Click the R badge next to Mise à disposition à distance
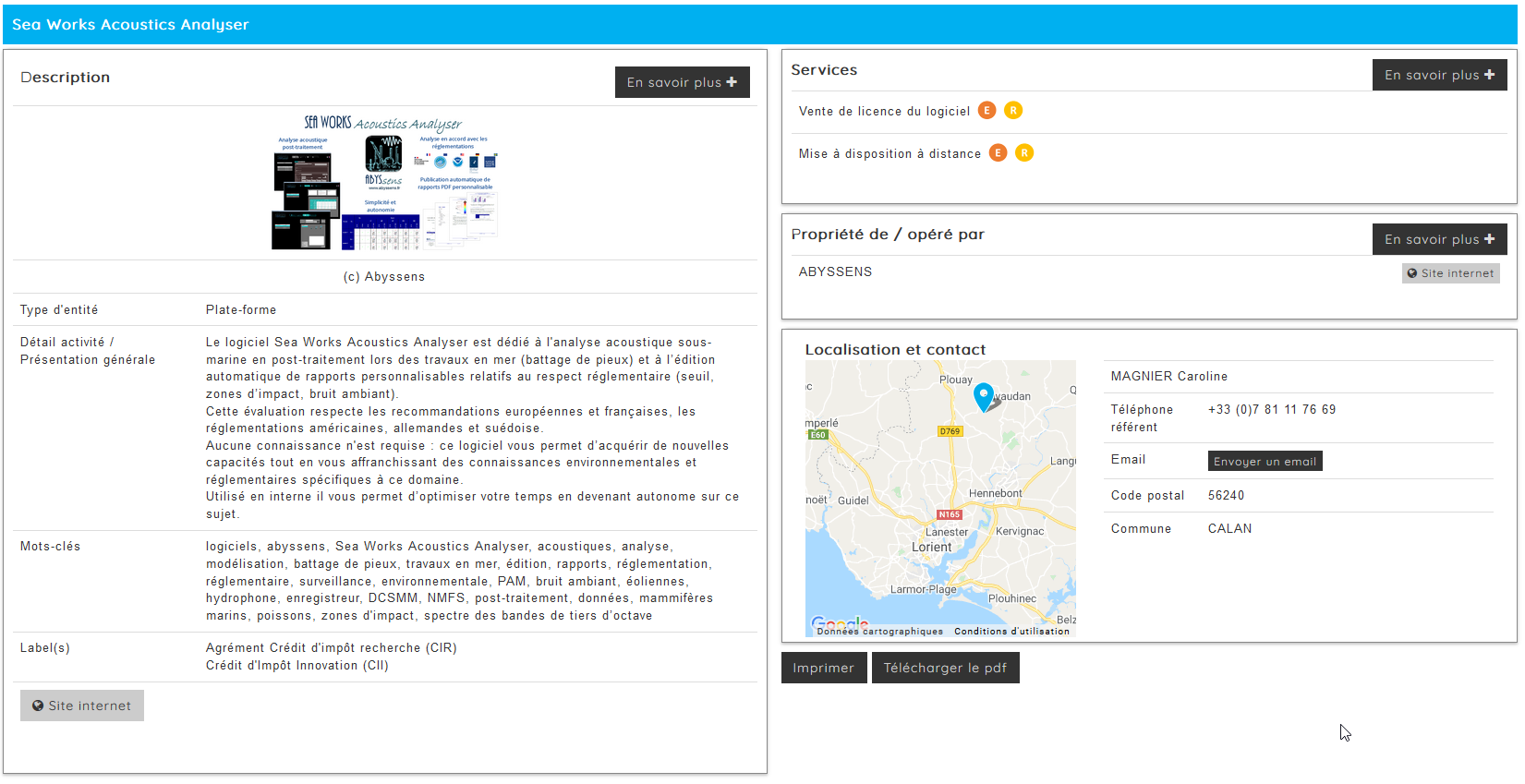Screen dimensions: 1525x784 click(x=1024, y=153)
